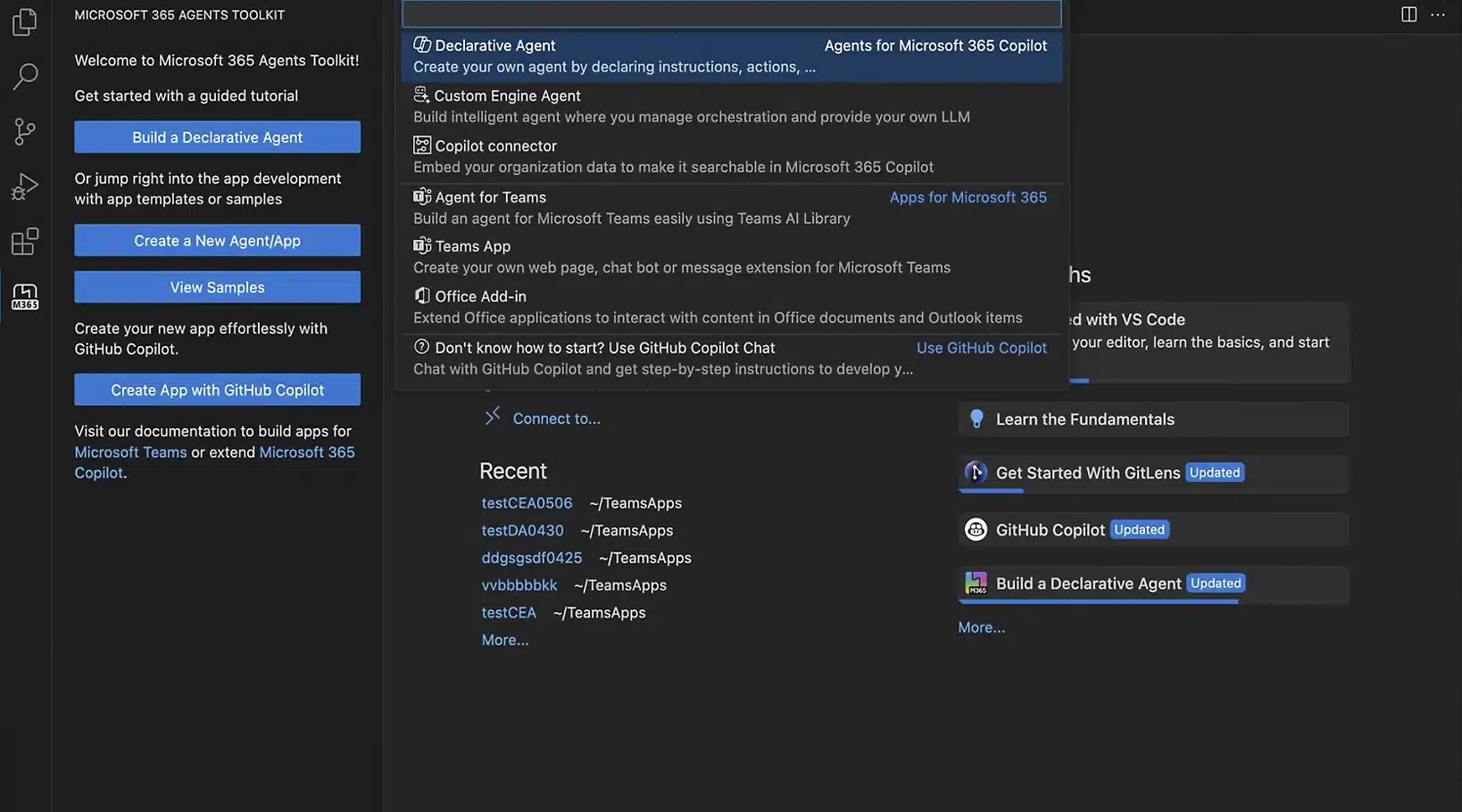Open the Microsoft Teams documentation link
Viewport: 1462px width, 812px height.
click(130, 452)
